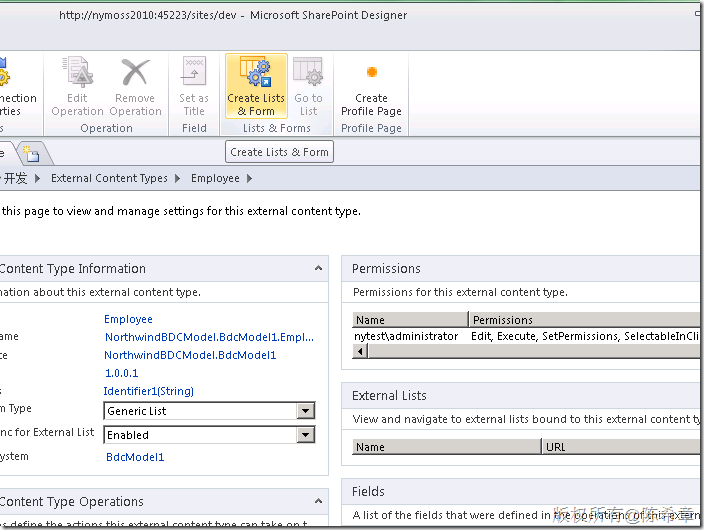Select the nytest\administrator permission row
Image resolution: width=704 pixels, height=530 pixels.
pos(526,336)
